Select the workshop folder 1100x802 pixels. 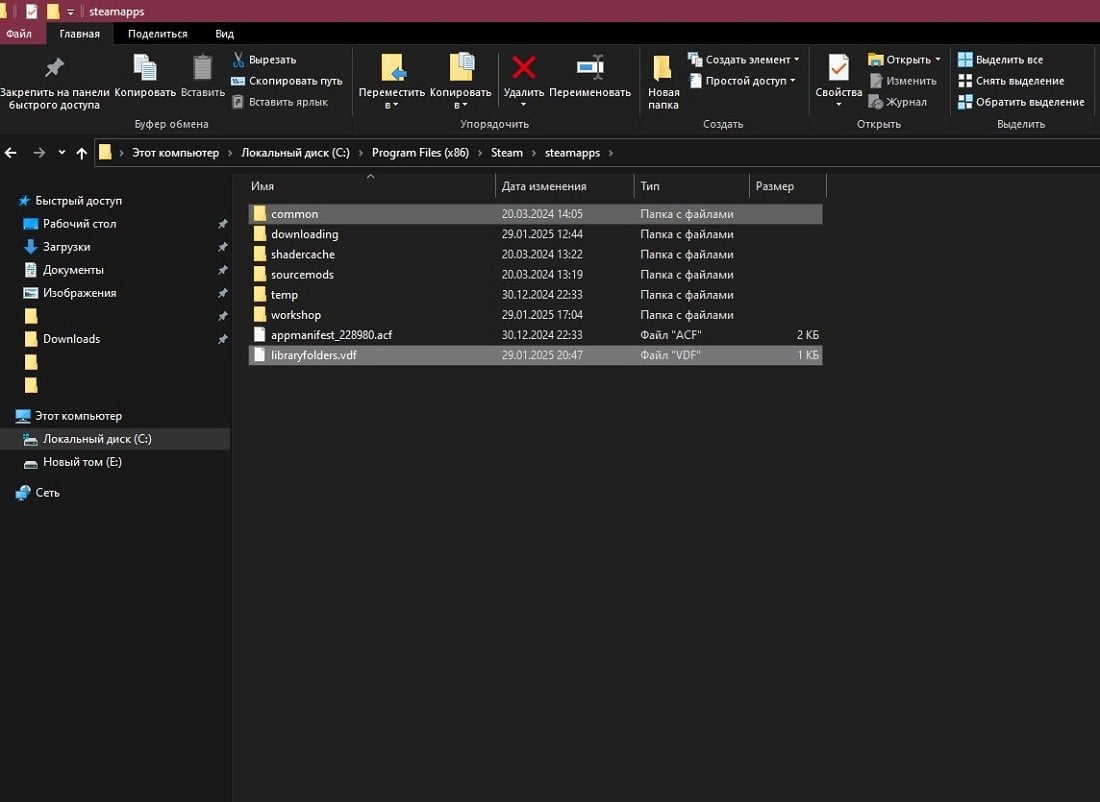click(535, 314)
